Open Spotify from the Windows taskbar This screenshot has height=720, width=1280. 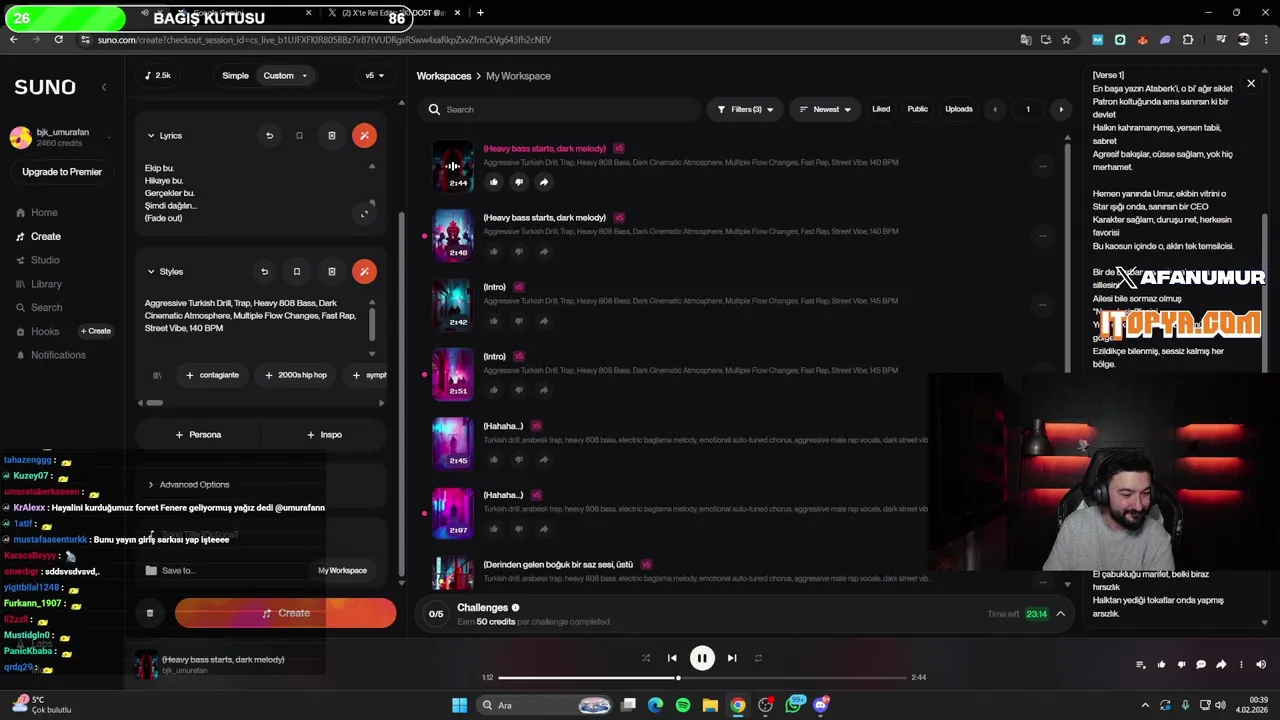[x=683, y=705]
